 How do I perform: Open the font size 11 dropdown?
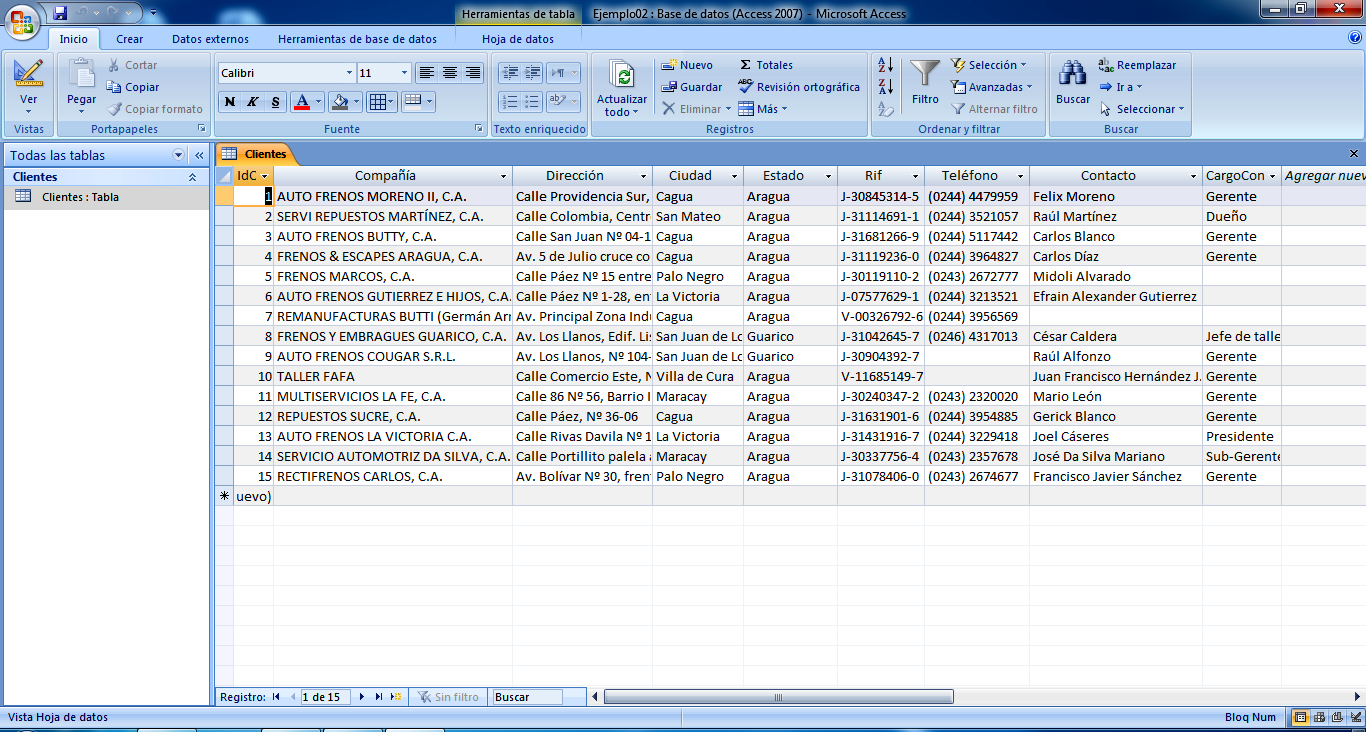pos(404,73)
